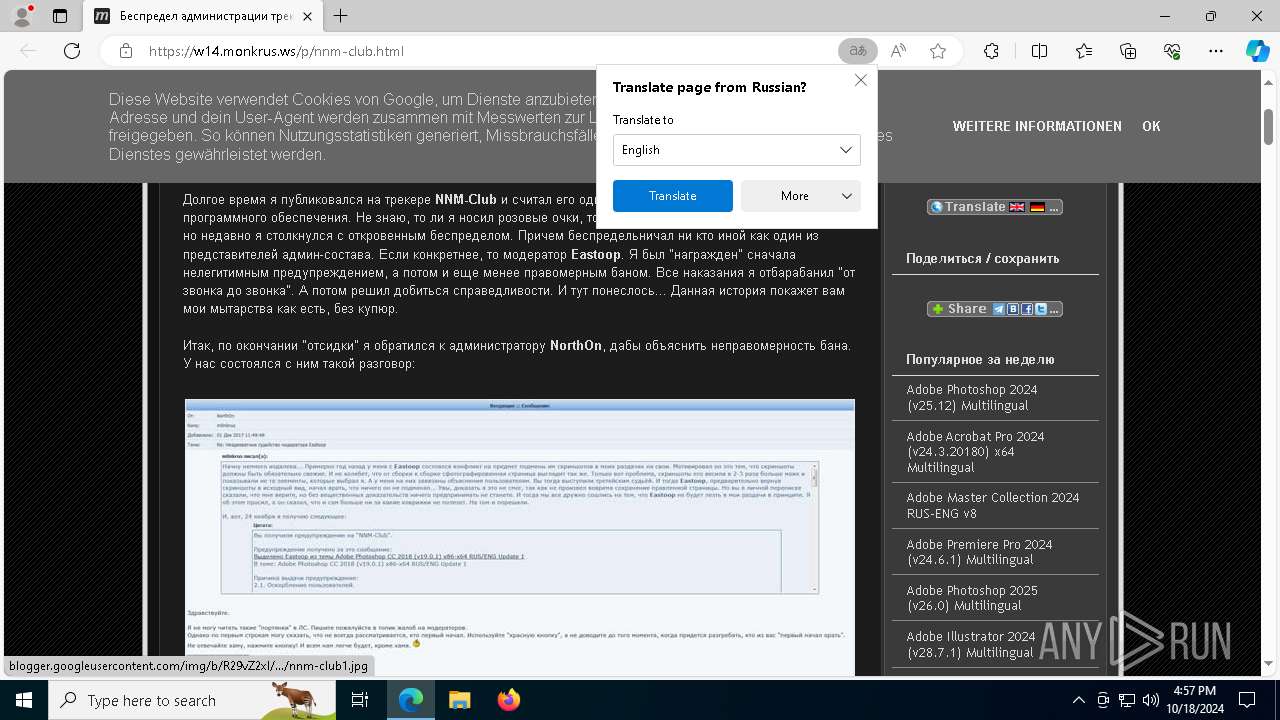1280x720 pixels.
Task: Select German flag in Translate widget
Action: point(1037,207)
